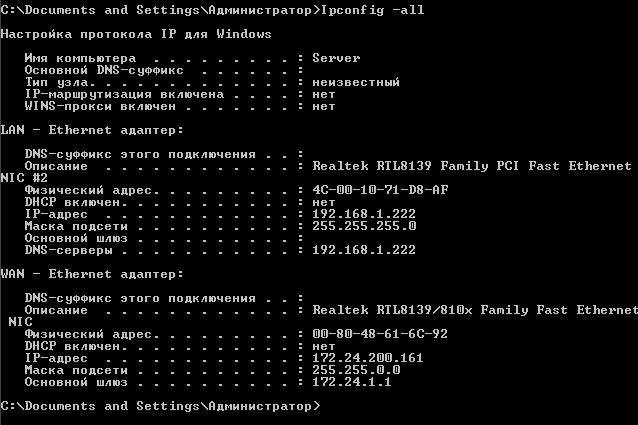Click WAN subnet mask 255.255.0.0
This screenshot has height=425, width=638.
pyautogui.click(x=356, y=370)
